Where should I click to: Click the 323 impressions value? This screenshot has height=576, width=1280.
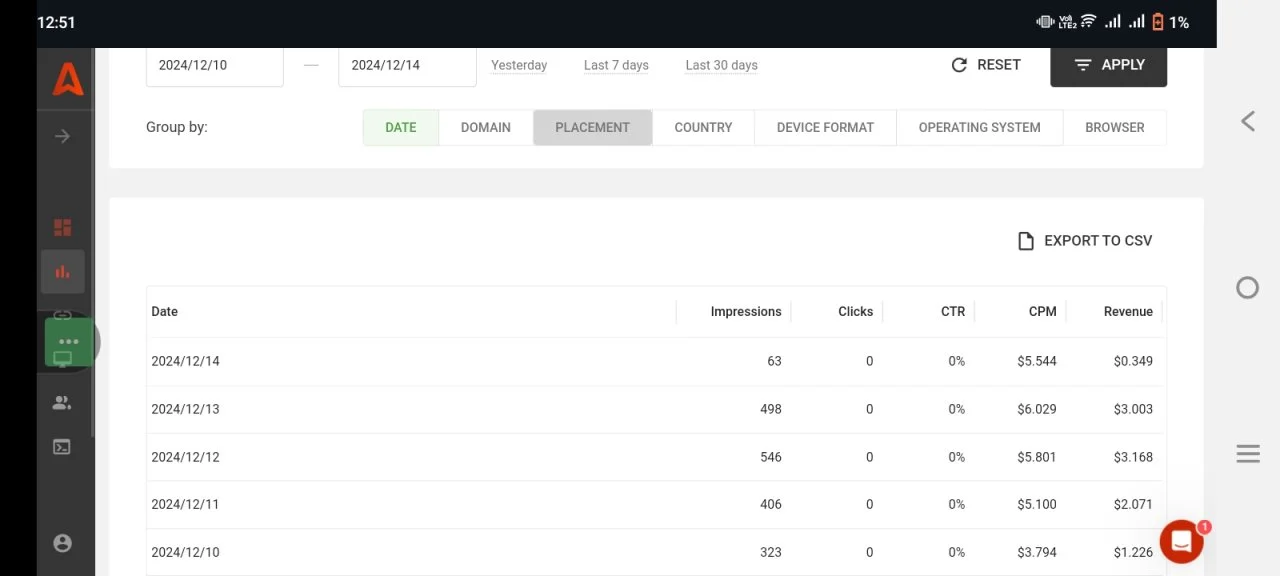click(x=771, y=552)
